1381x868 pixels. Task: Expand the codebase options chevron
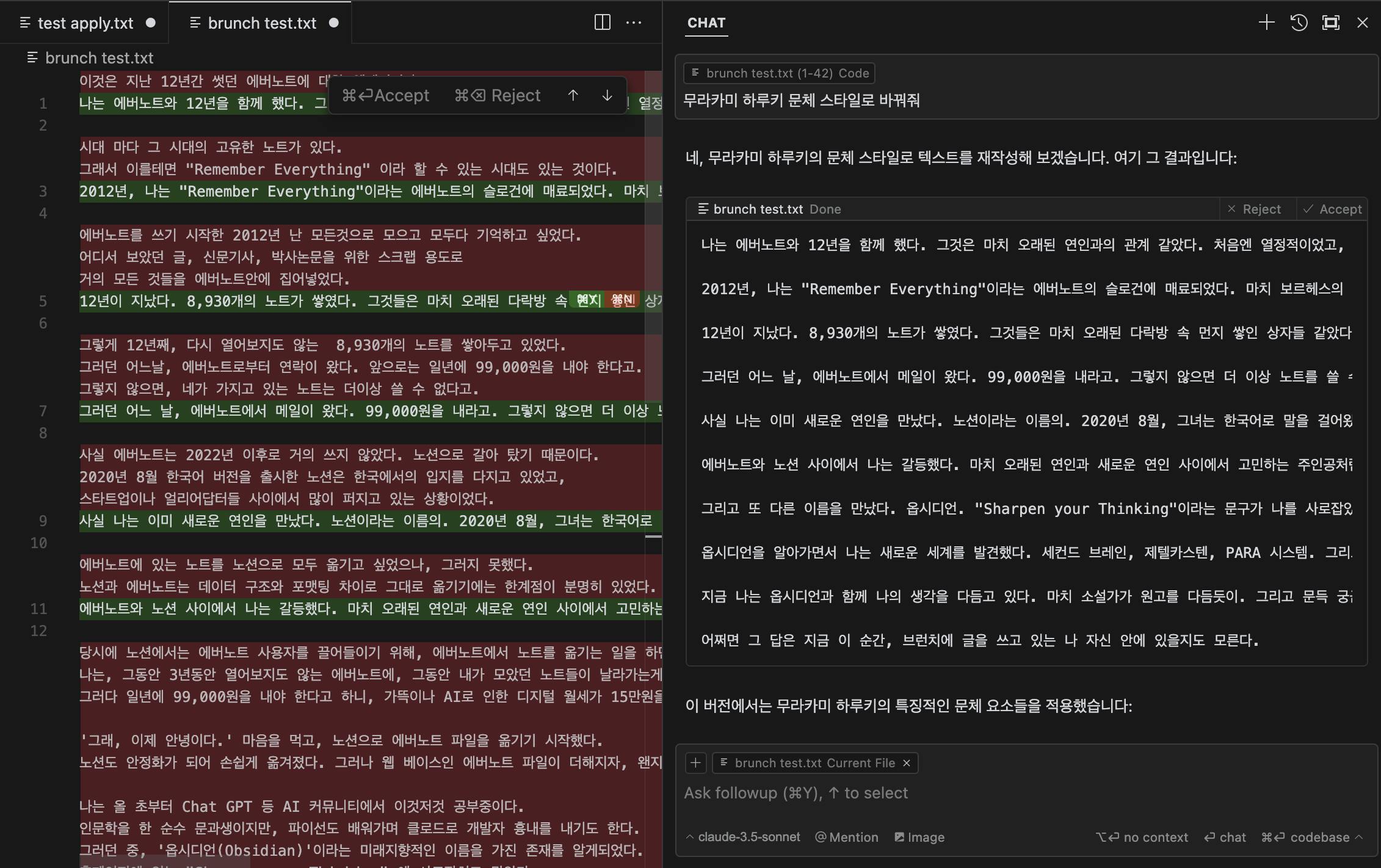click(1359, 837)
